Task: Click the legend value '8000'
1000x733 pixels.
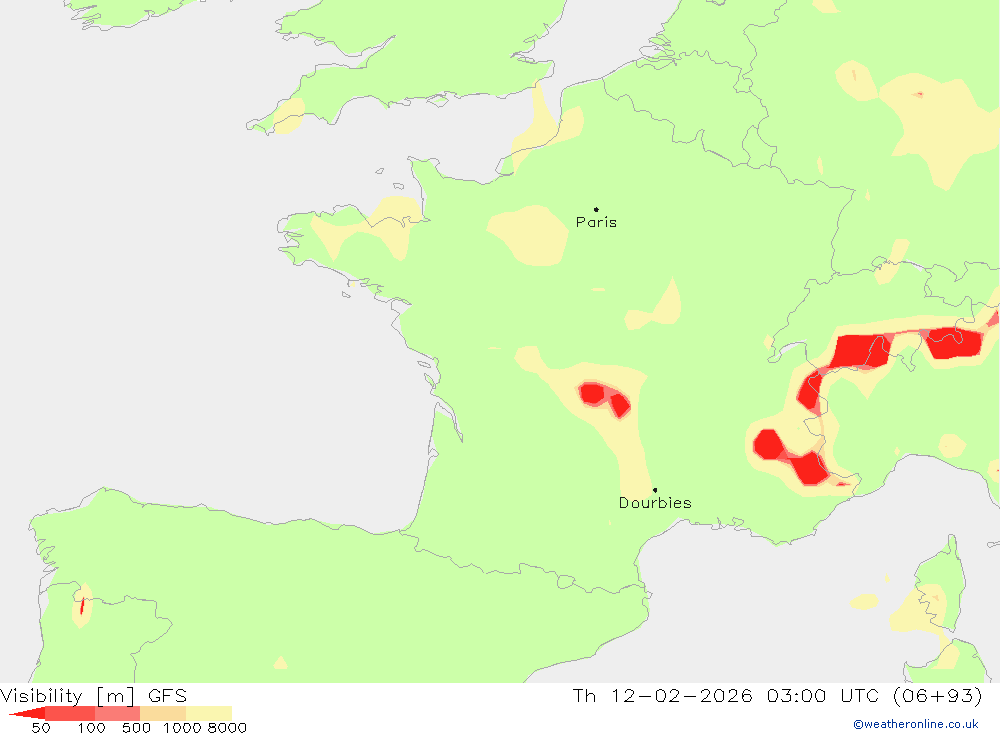Action: pyautogui.click(x=227, y=728)
